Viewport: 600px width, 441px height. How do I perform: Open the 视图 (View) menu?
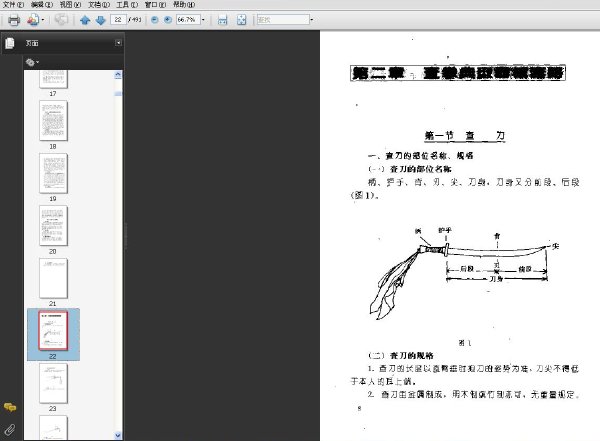click(x=70, y=5)
